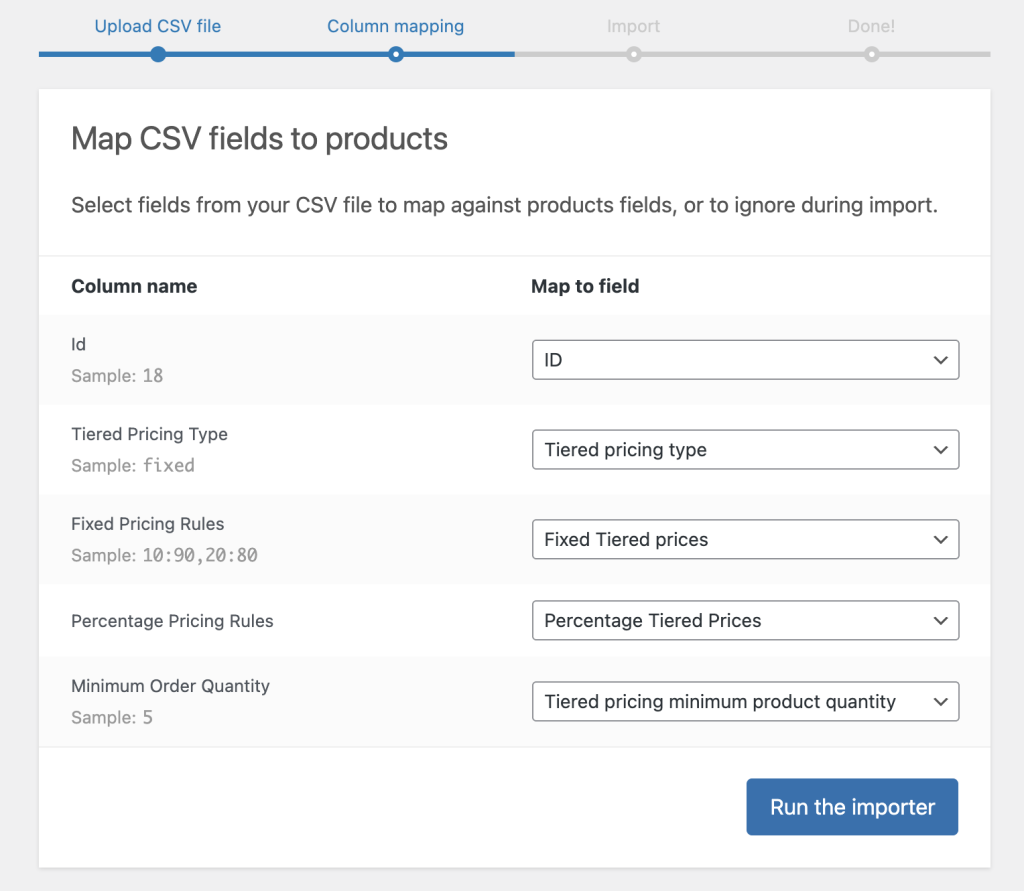Viewport: 1024px width, 891px height.
Task: Click the Map CSV fields to products heading
Action: click(259, 138)
